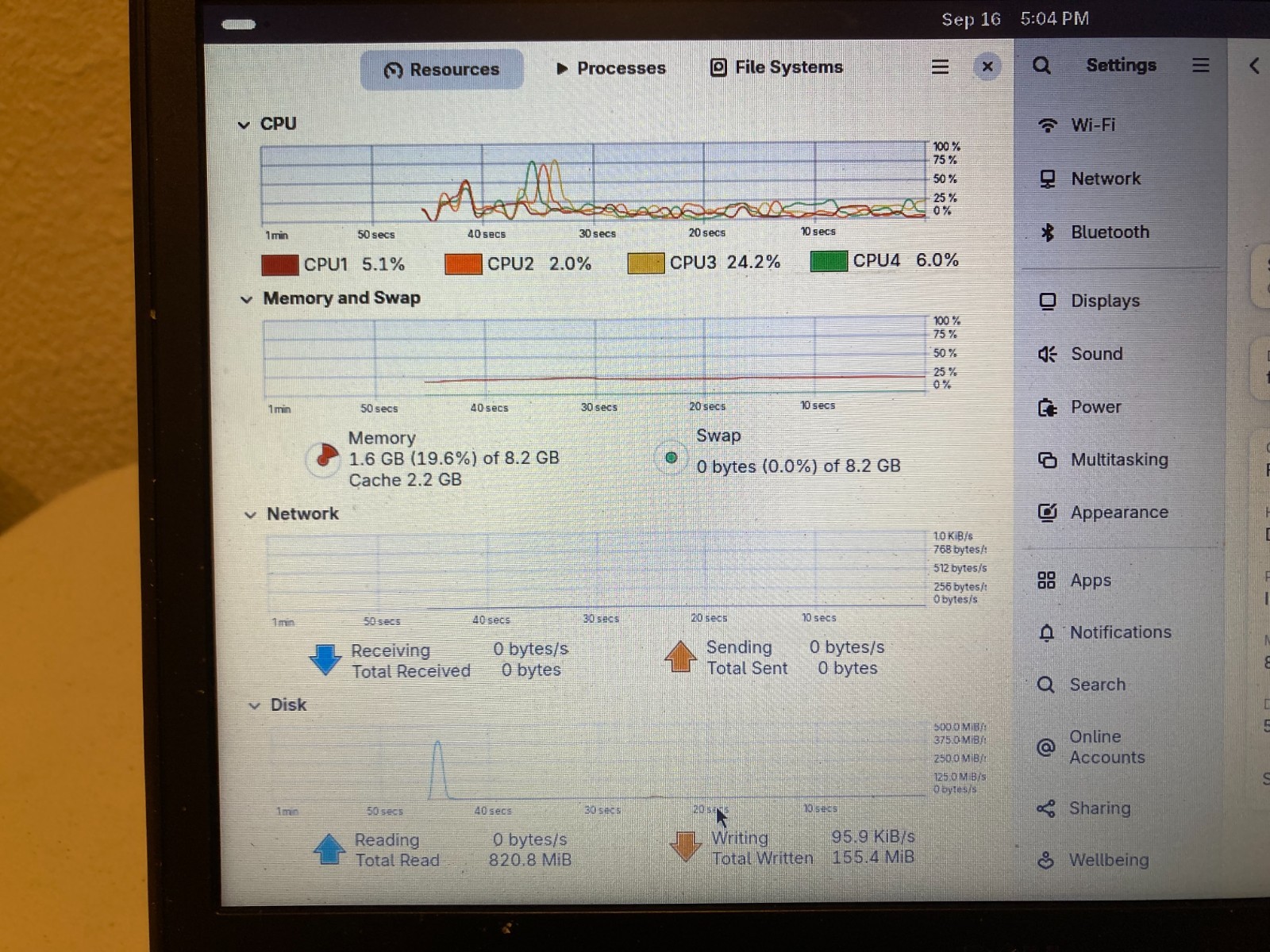The image size is (1270, 952).
Task: Open search in Settings window
Action: pyautogui.click(x=1041, y=66)
